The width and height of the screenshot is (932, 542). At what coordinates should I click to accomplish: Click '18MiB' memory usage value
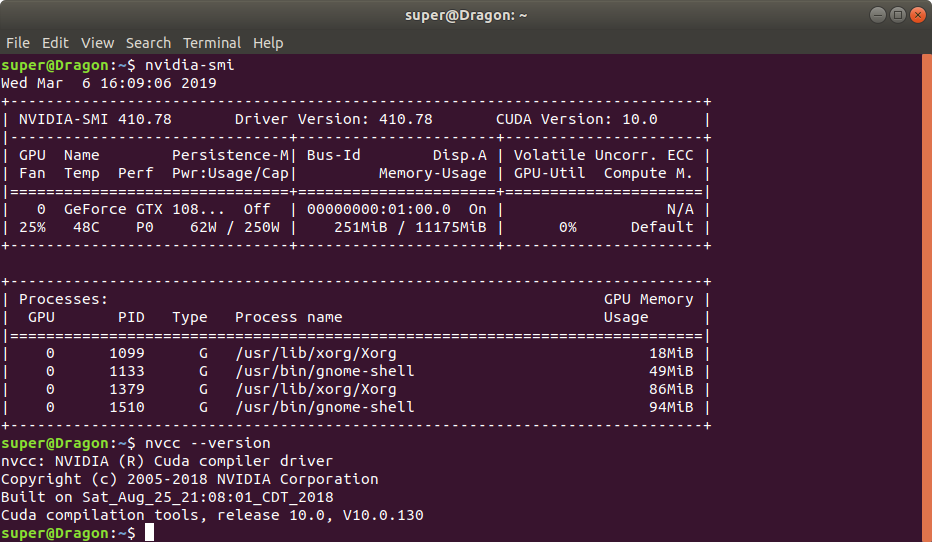coord(671,353)
